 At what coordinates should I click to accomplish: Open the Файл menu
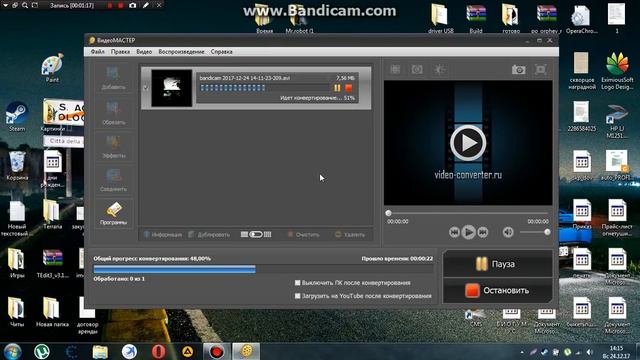click(x=98, y=52)
